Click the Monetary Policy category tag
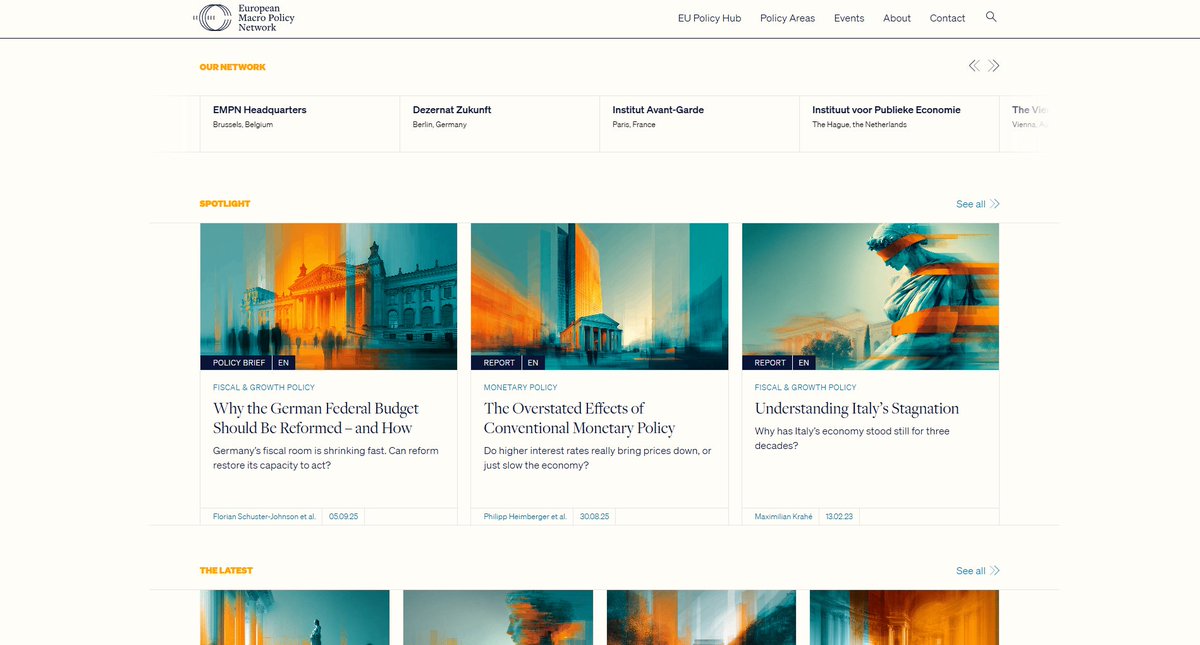Screen dimensions: 1200x645 click(521, 387)
